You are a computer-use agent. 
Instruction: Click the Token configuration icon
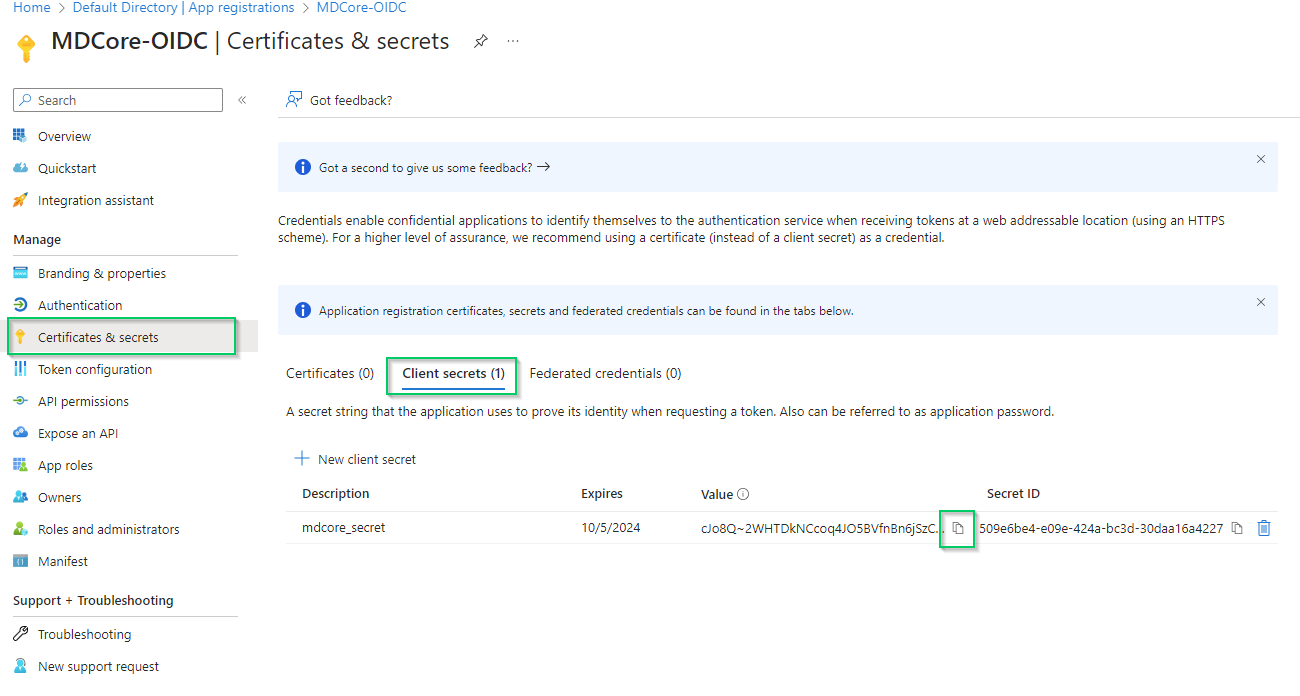pos(20,369)
